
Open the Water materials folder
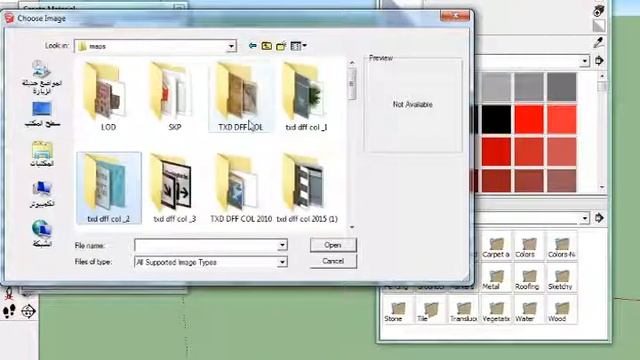(x=529, y=311)
